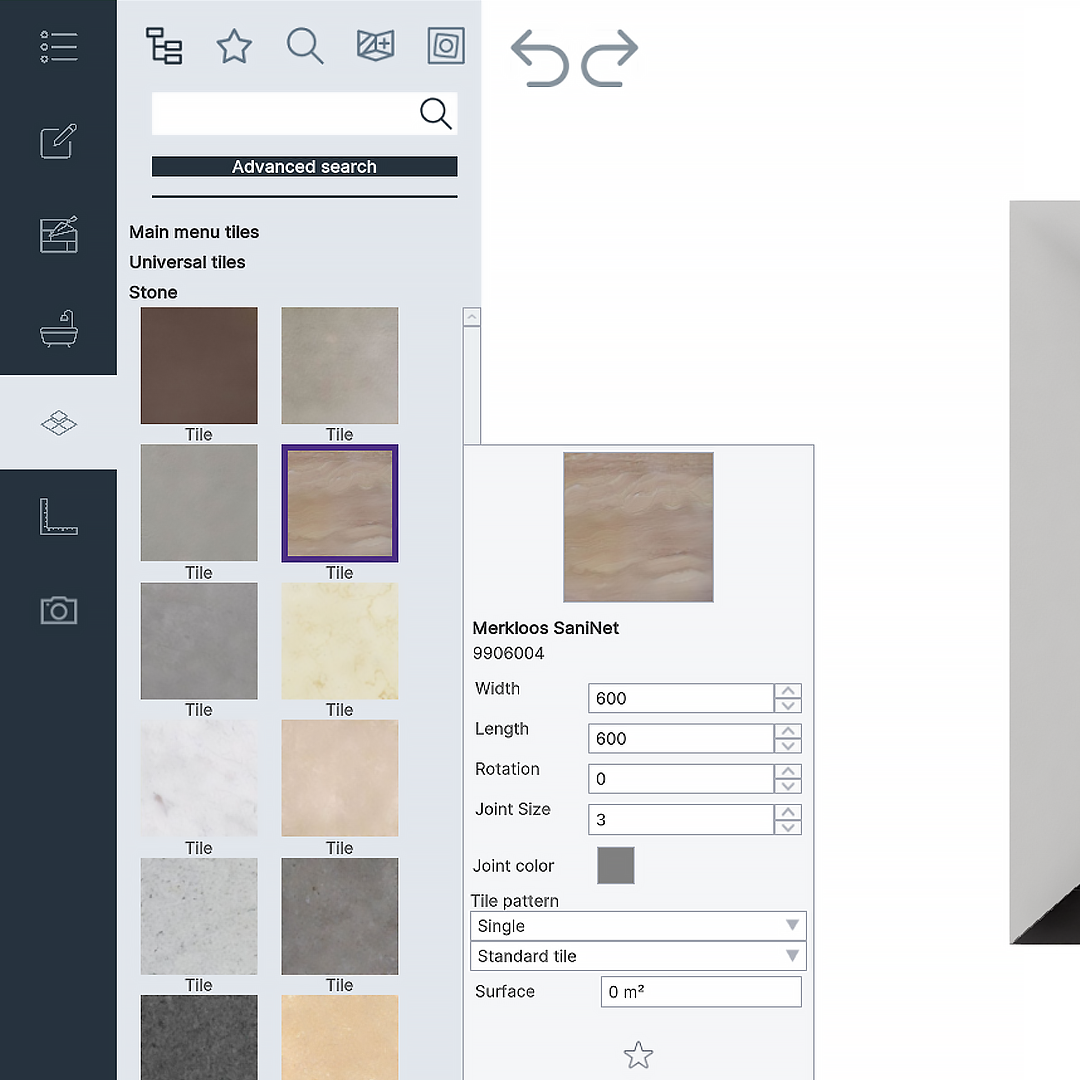Open the add-to-plan icon in the toolbar
1080x1080 pixels.
point(375,46)
